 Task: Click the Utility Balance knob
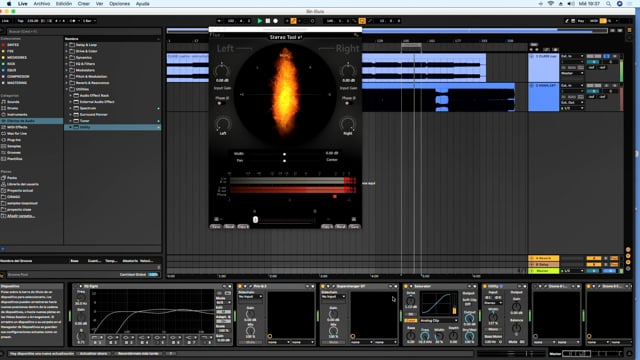coord(516,328)
